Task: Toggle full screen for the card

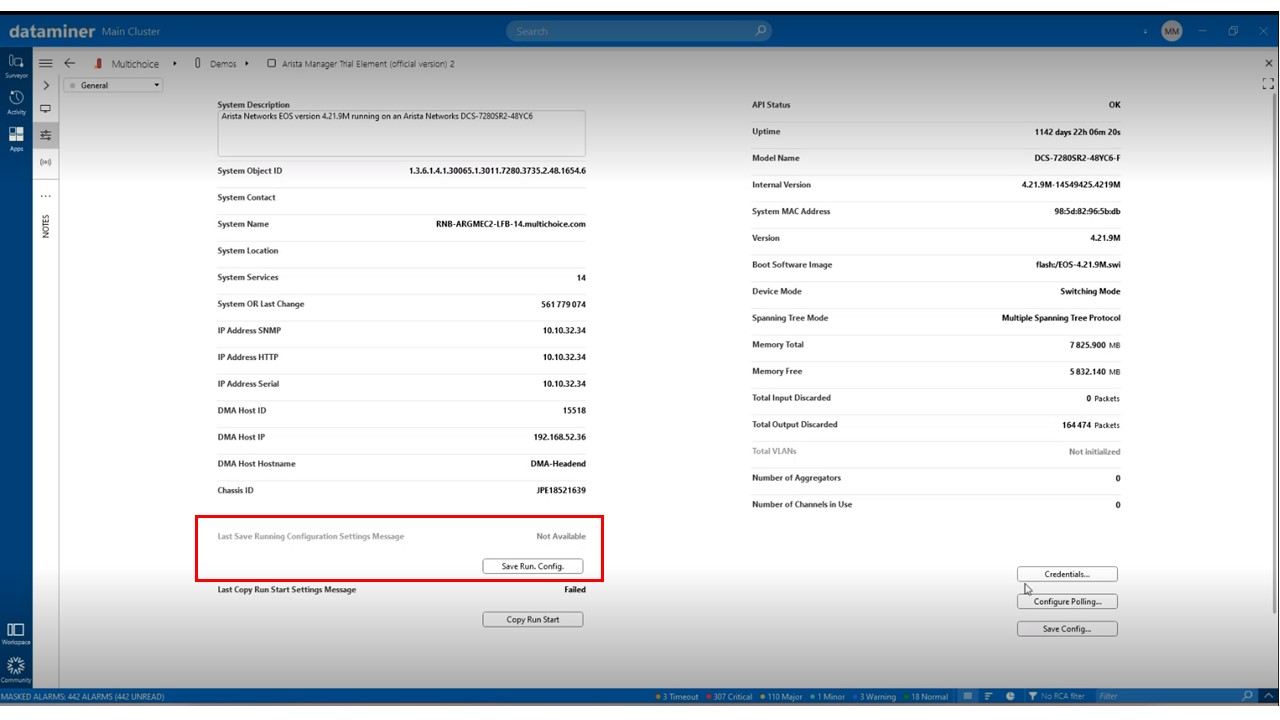Action: (1269, 85)
